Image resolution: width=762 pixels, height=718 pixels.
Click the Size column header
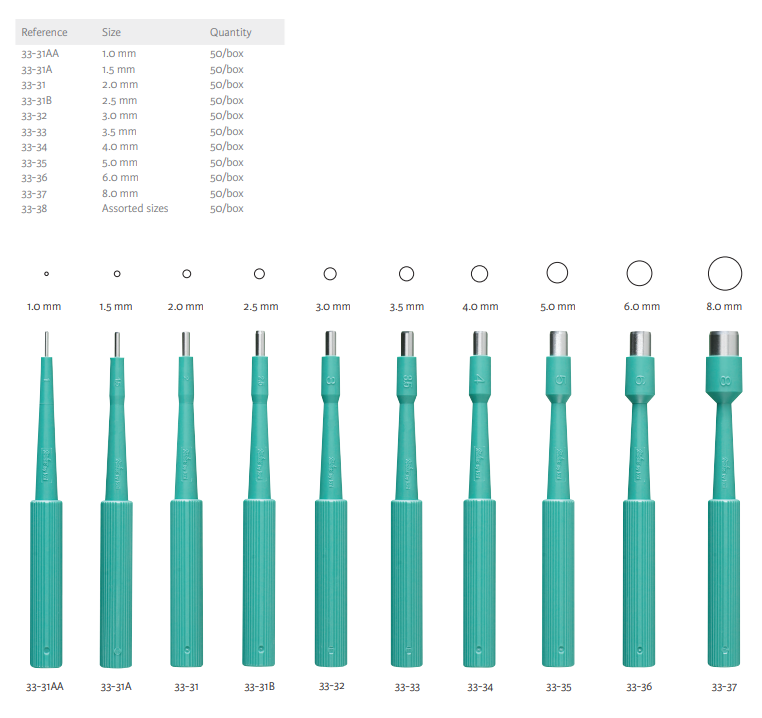[111, 32]
